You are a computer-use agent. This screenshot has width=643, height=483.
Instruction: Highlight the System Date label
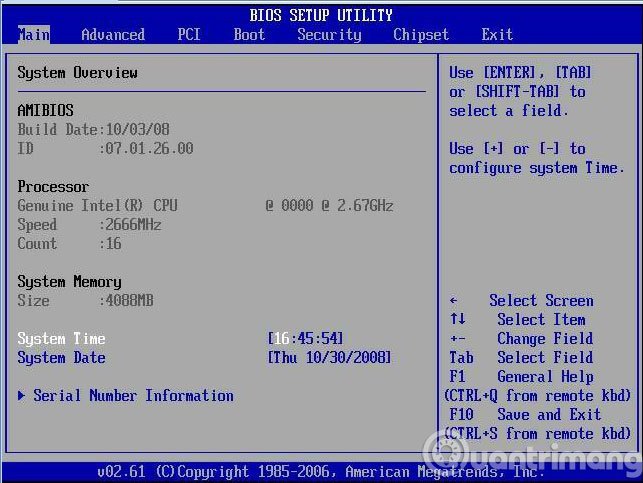tap(61, 358)
